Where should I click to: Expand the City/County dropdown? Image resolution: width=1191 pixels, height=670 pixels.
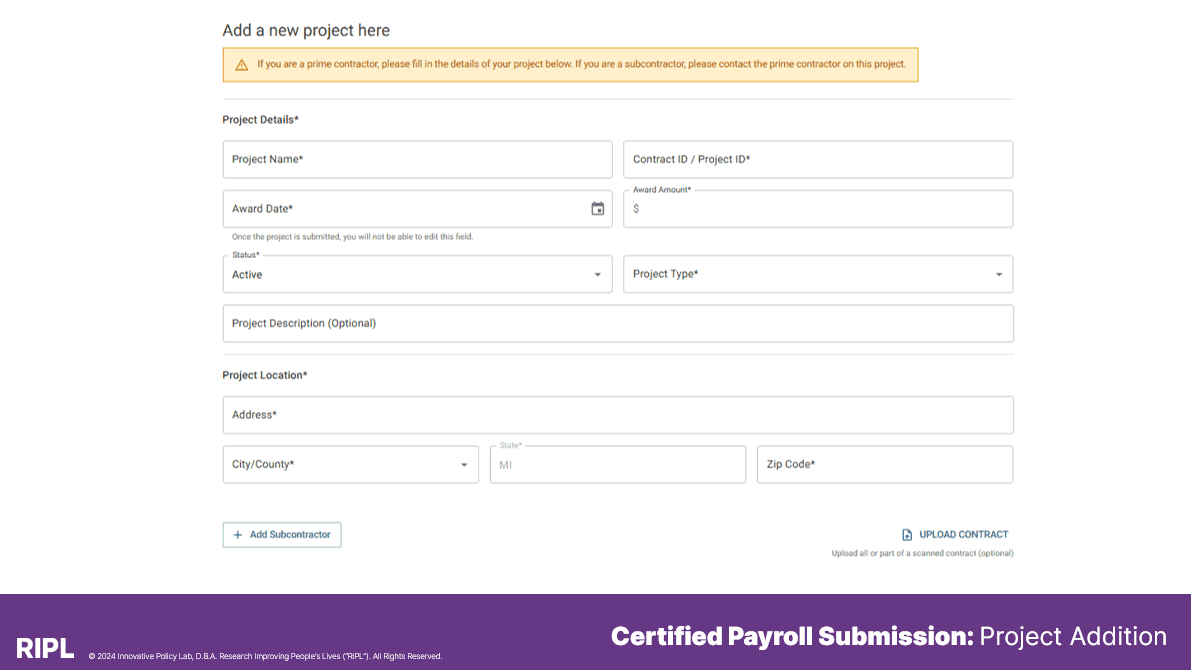[350, 464]
